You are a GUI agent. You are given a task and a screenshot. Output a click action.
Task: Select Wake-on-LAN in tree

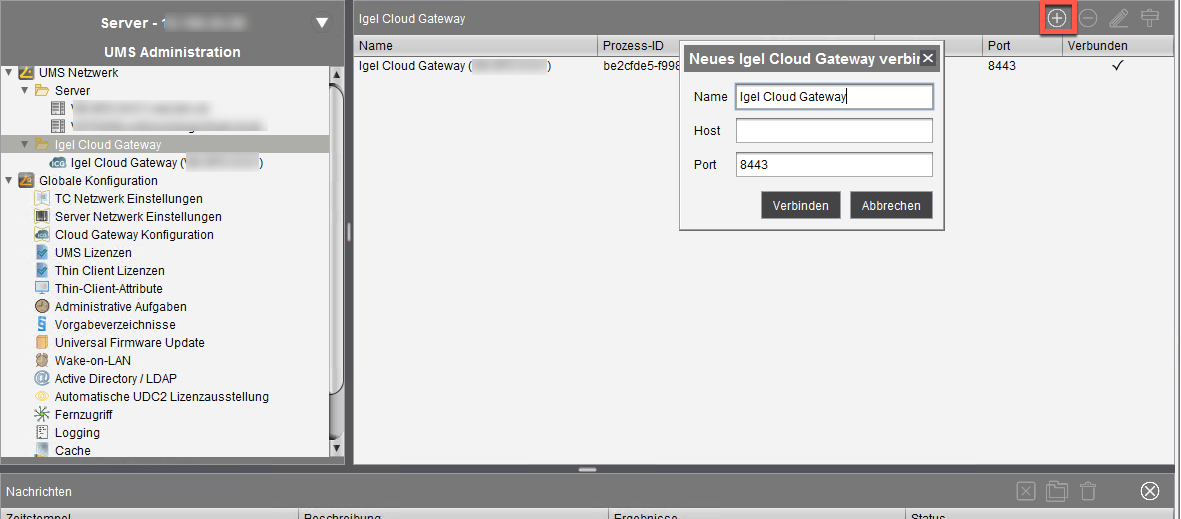point(93,361)
